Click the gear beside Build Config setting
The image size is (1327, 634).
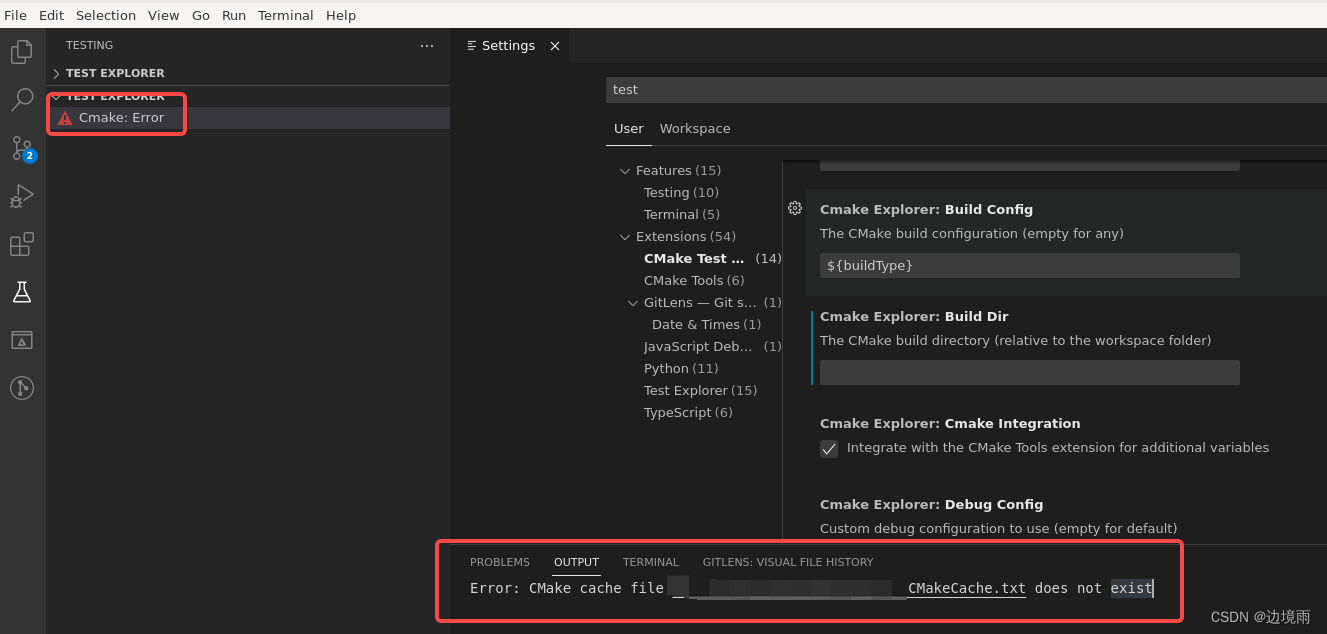tap(795, 208)
